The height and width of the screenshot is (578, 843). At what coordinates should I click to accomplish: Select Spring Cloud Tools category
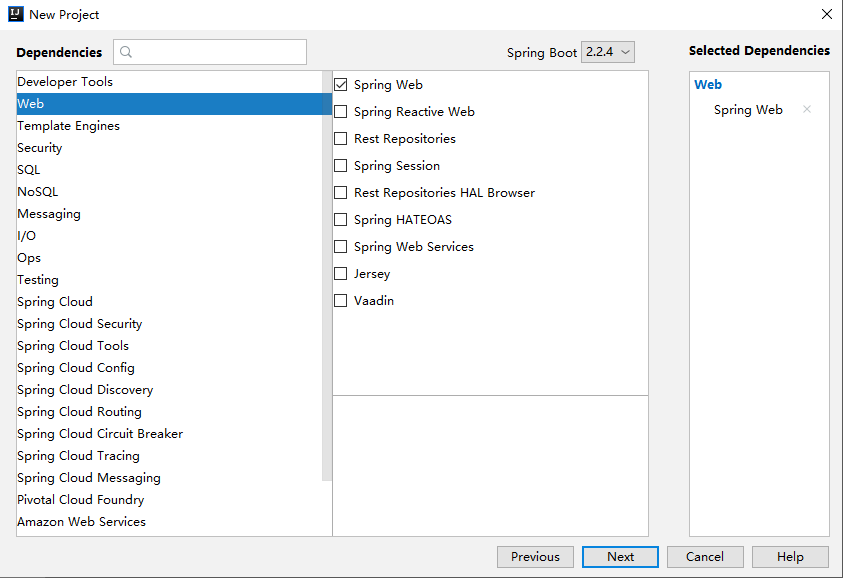(x=169, y=346)
